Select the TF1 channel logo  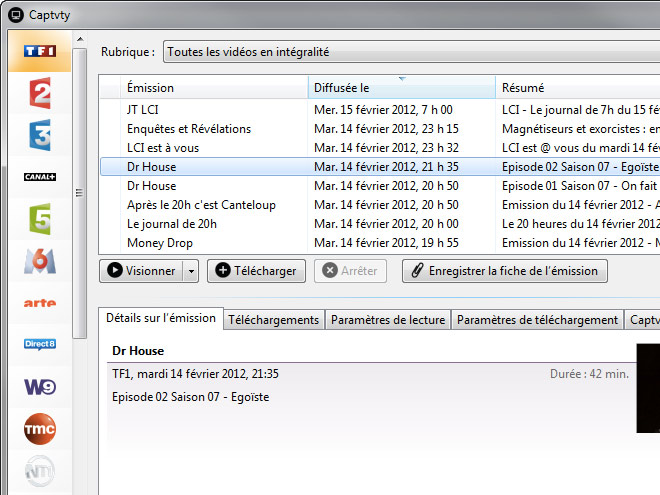tap(40, 51)
